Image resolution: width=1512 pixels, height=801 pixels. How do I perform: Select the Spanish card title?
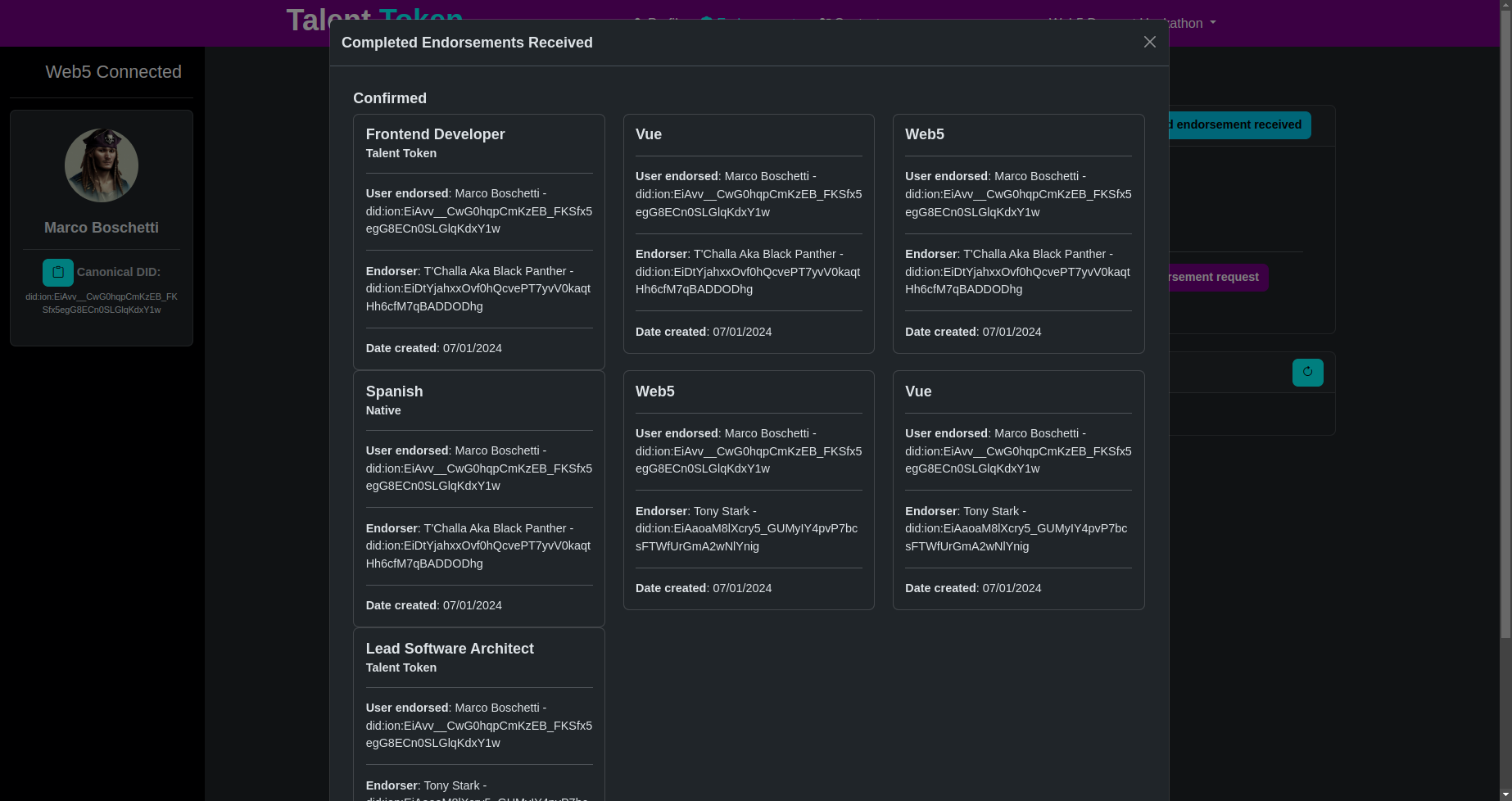click(x=395, y=391)
